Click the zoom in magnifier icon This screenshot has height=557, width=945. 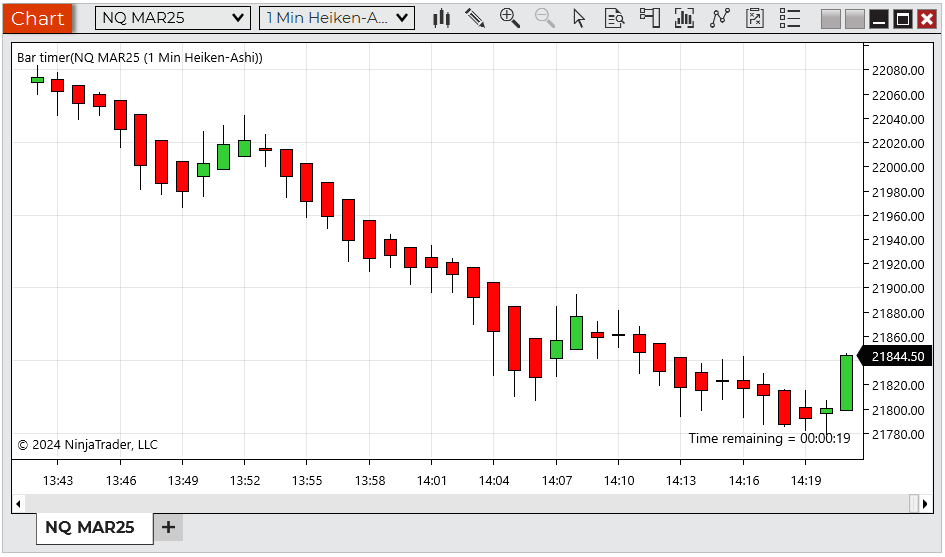[510, 18]
